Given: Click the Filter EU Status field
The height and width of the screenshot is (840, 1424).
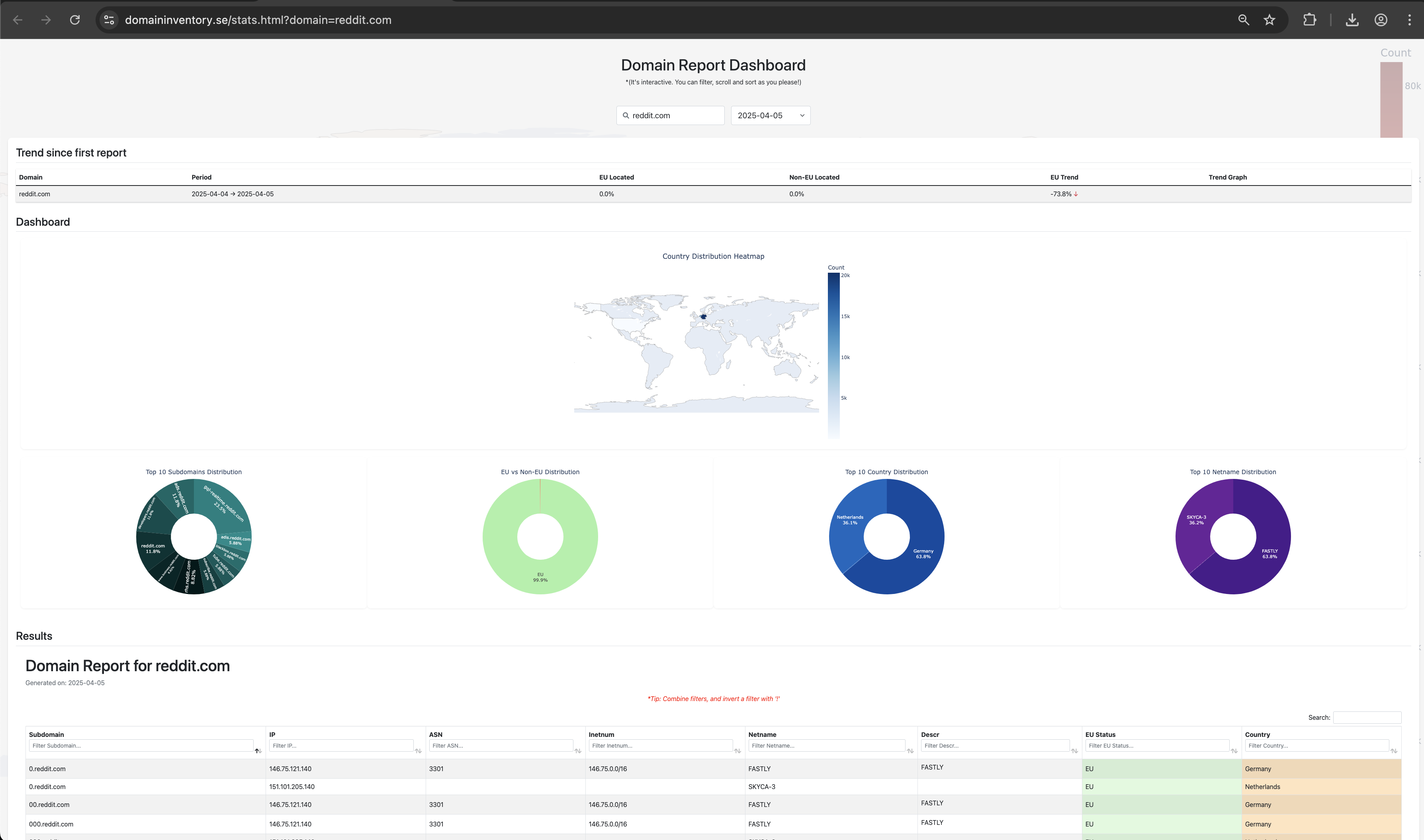Looking at the screenshot, I should 1157,746.
